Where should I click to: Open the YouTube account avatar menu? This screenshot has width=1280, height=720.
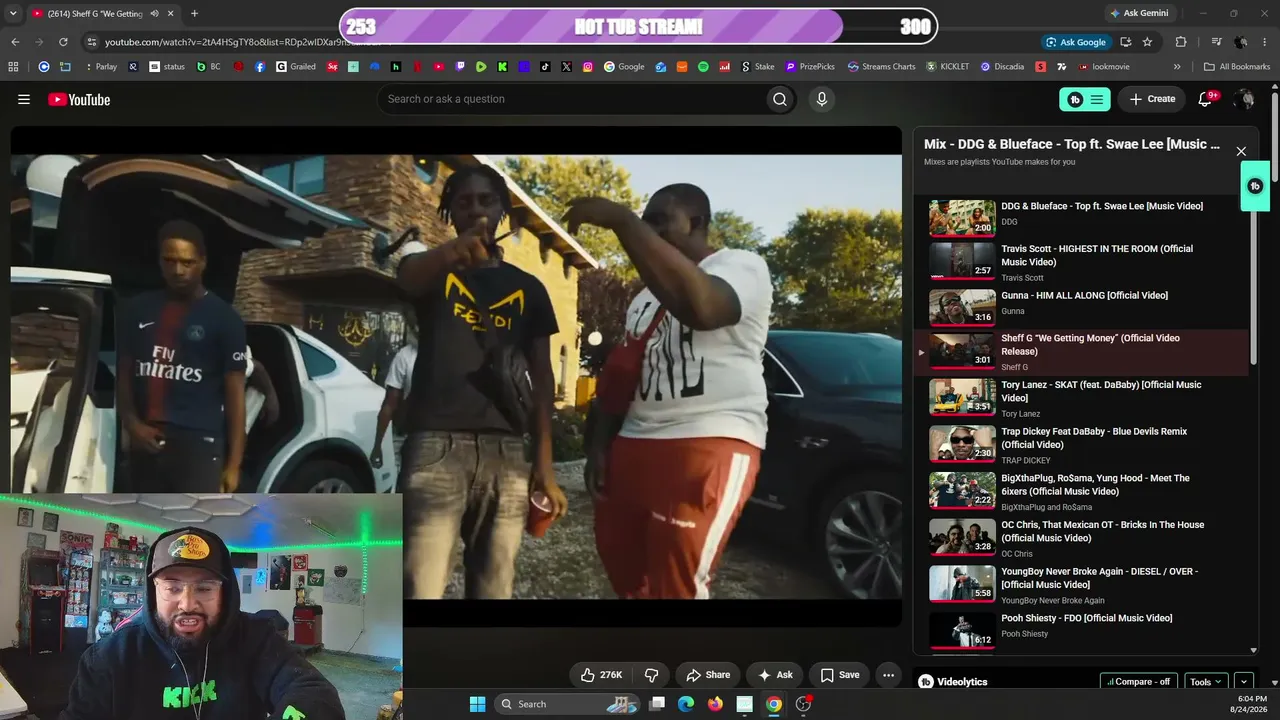pyautogui.click(x=1244, y=99)
